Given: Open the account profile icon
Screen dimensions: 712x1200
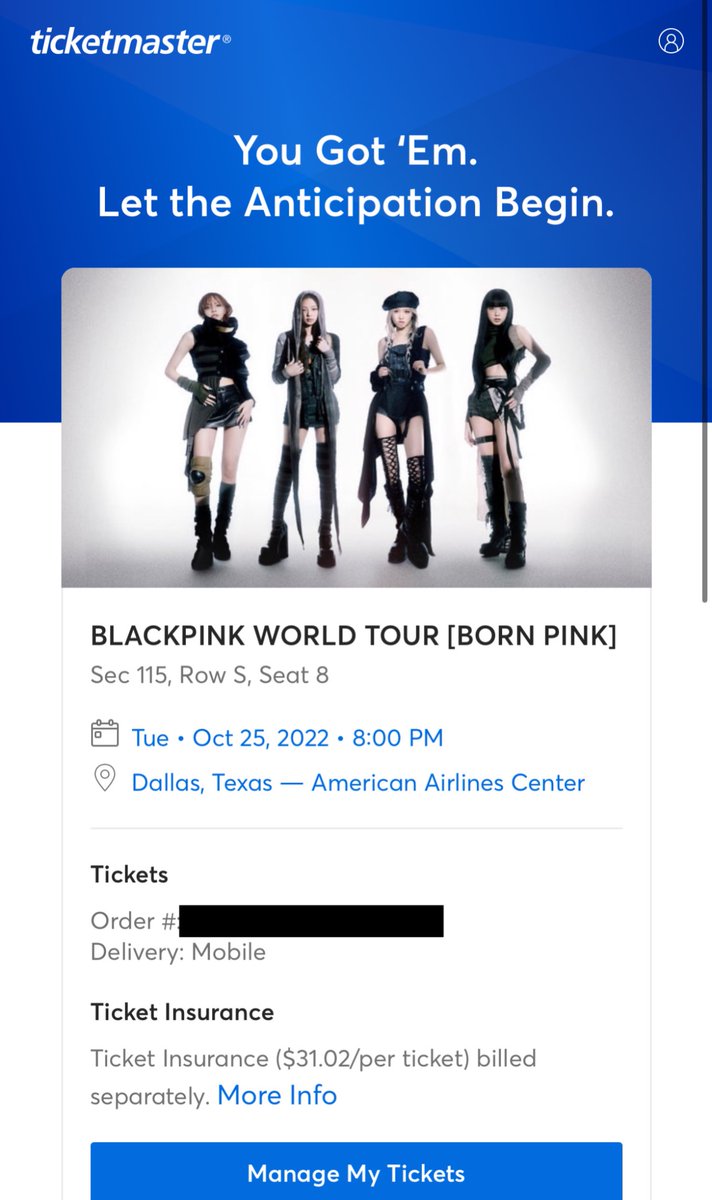Looking at the screenshot, I should click(671, 41).
